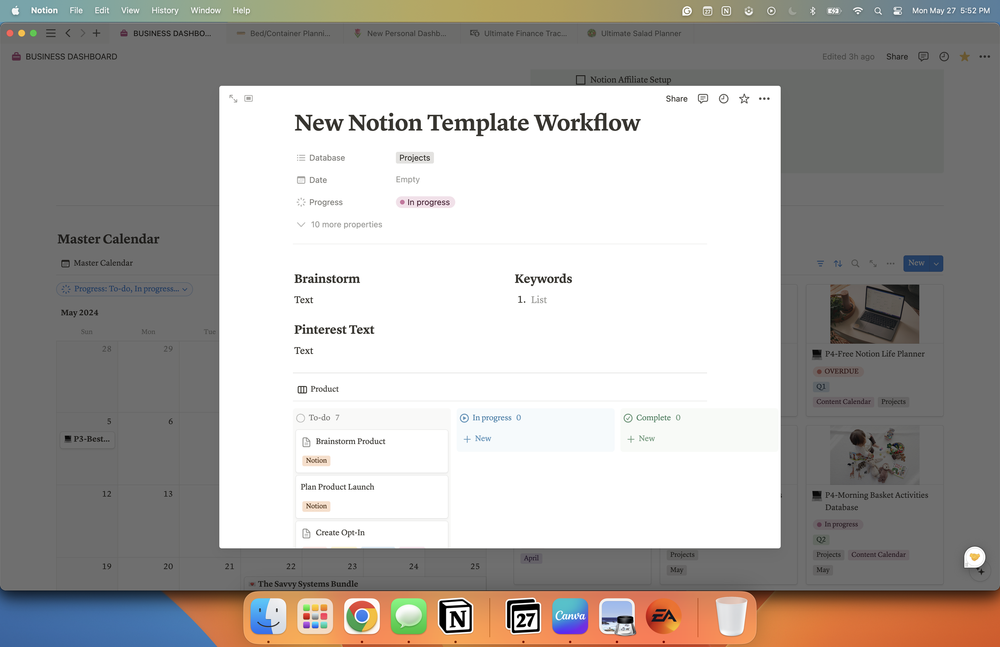1000x647 pixels.
Task: Open comments with the speech bubble icon
Action: (703, 98)
